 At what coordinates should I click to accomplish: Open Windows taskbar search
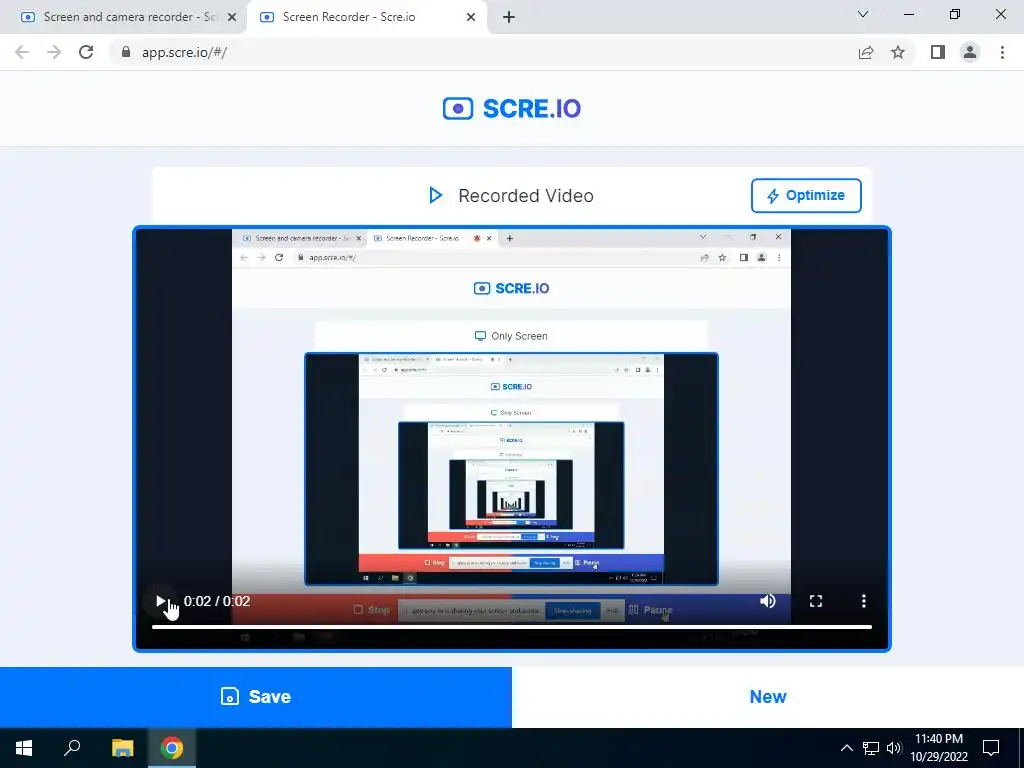72,748
